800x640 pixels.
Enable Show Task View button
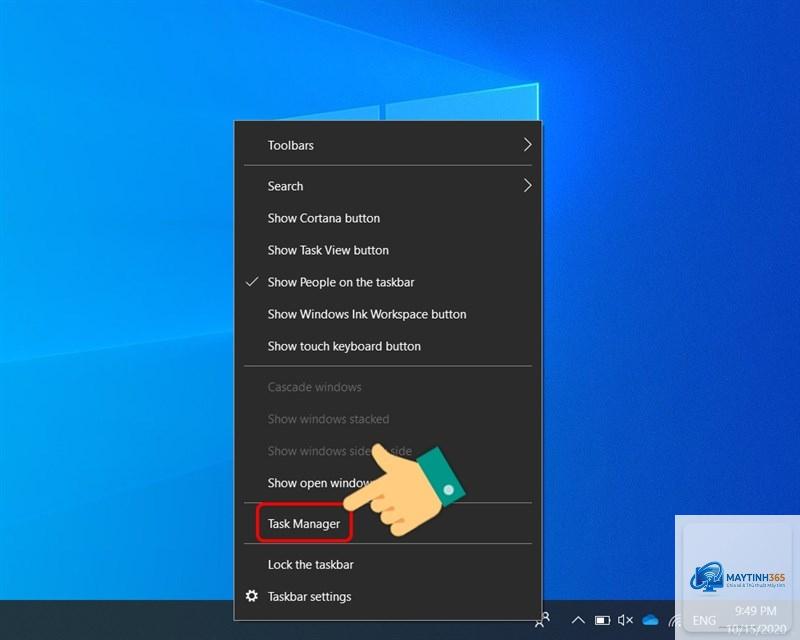pyautogui.click(x=388, y=250)
